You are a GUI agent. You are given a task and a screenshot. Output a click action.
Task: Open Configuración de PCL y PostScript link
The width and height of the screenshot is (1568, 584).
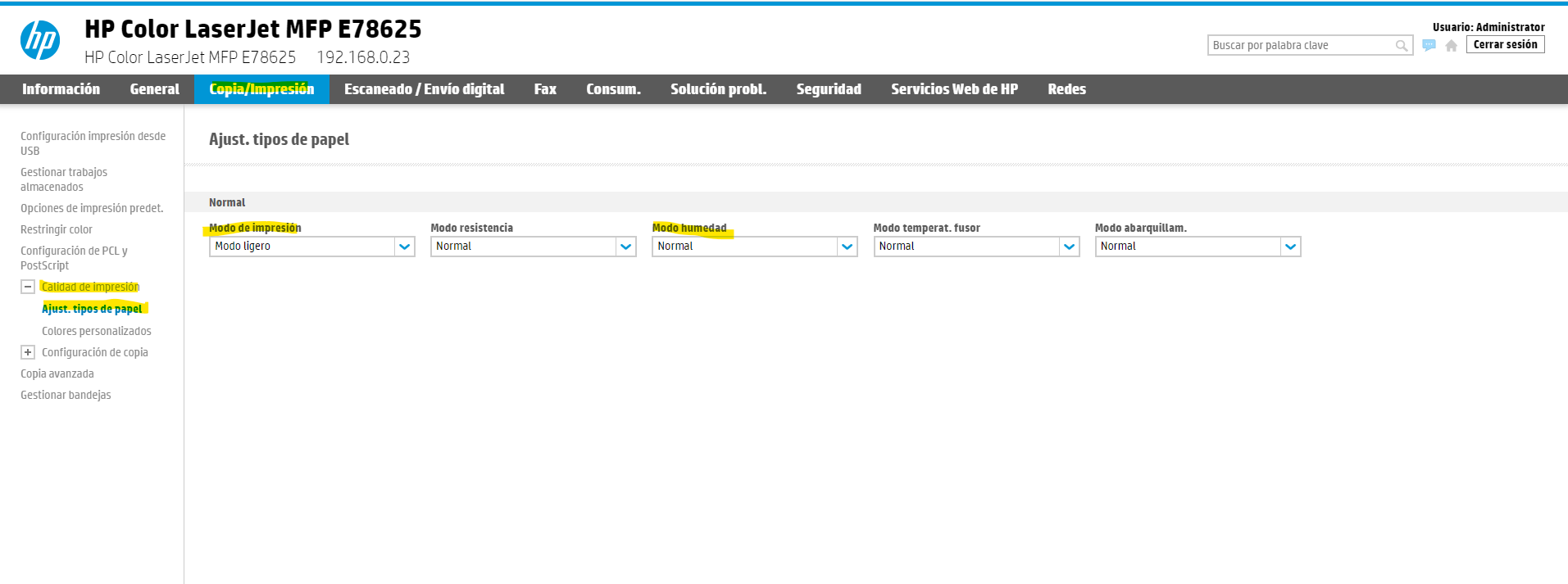pos(74,258)
